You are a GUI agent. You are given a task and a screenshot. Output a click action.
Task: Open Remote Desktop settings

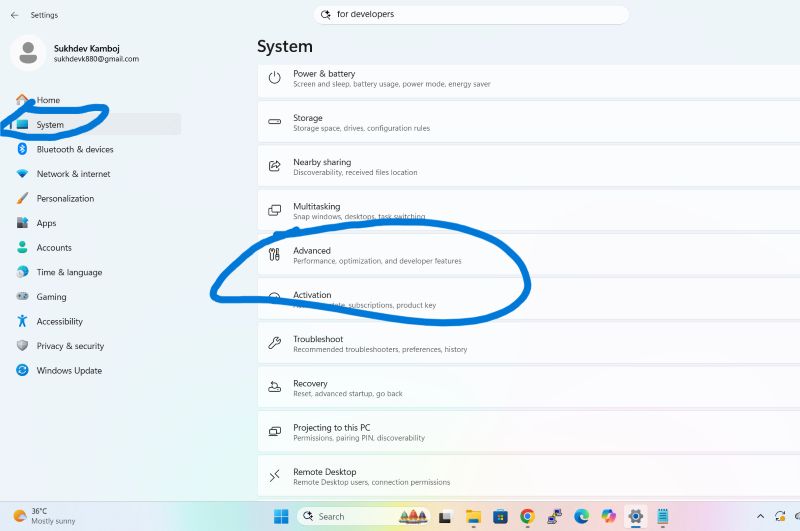529,476
